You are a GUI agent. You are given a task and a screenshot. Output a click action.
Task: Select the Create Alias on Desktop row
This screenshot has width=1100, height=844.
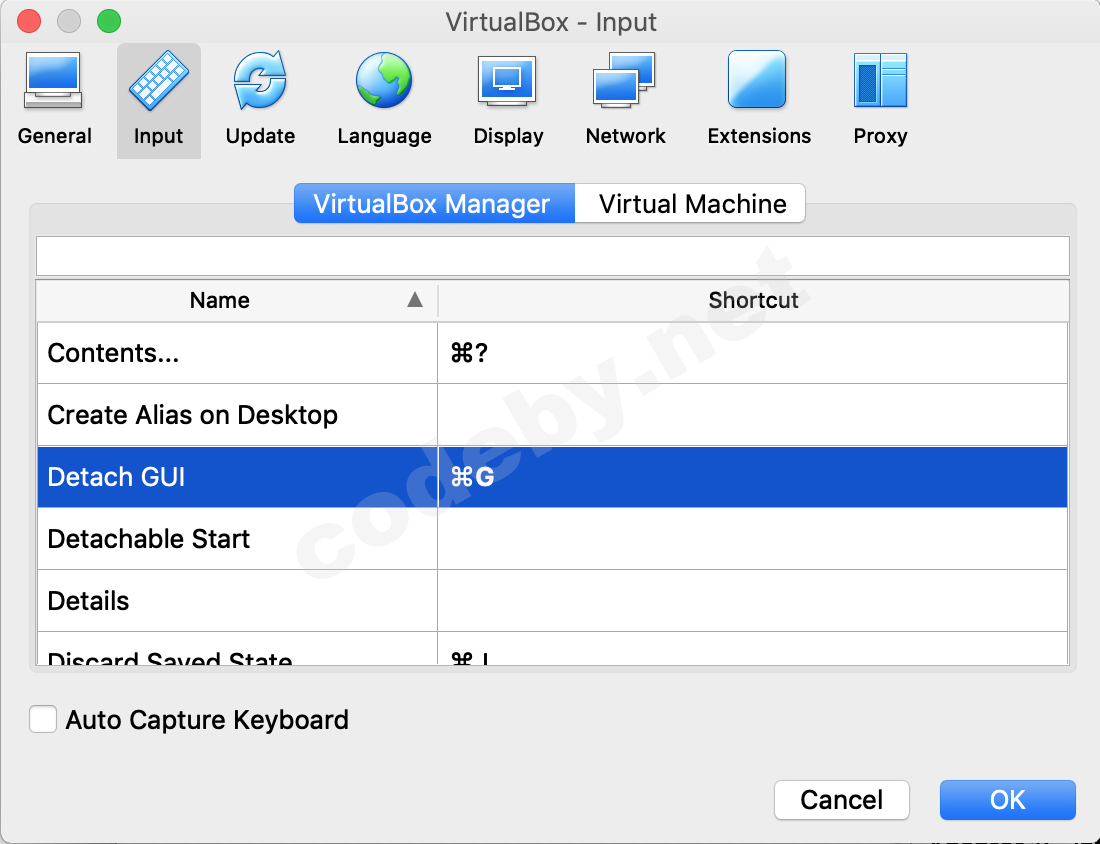pos(237,415)
